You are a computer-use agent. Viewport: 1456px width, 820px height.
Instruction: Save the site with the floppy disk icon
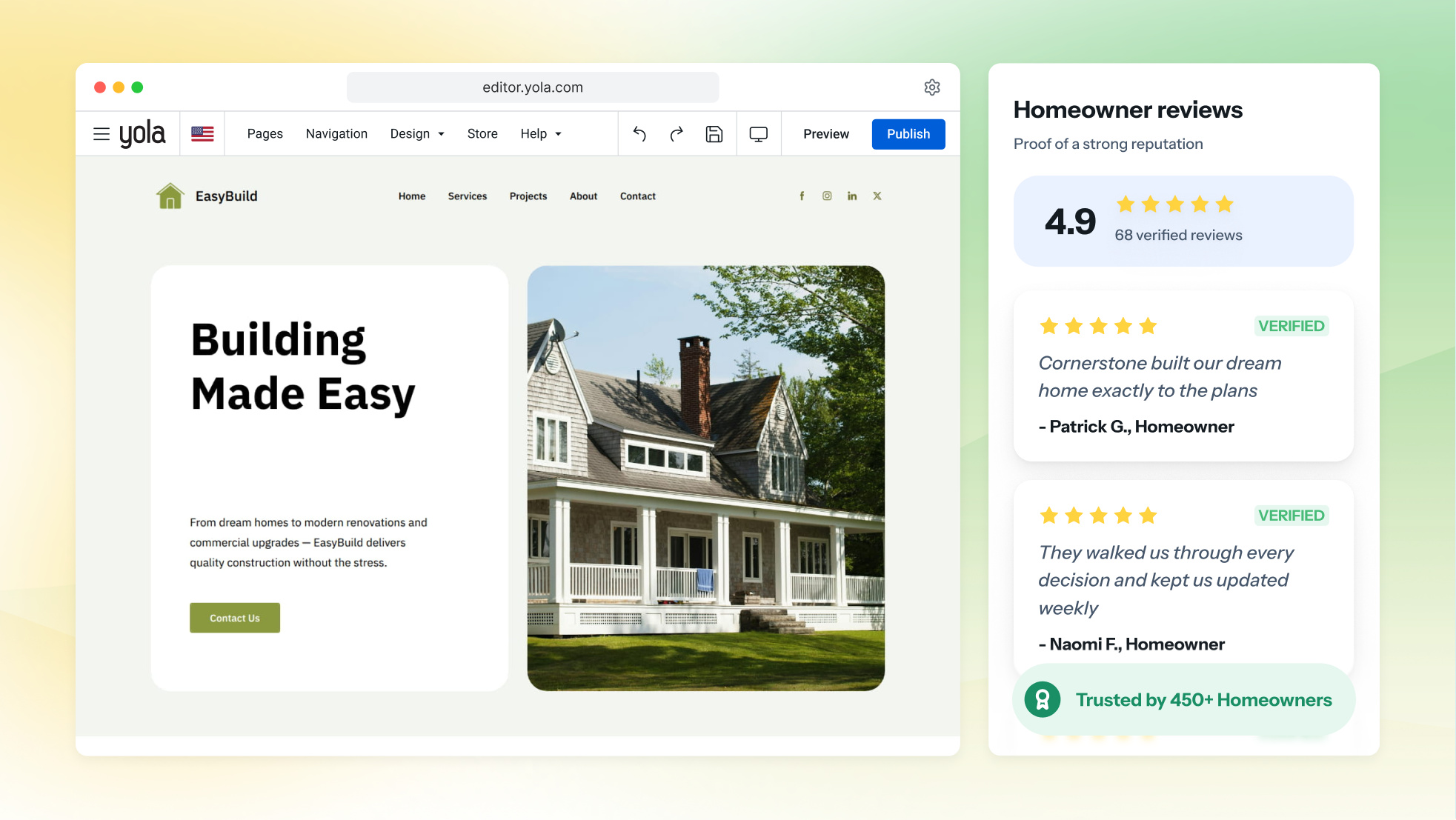pyautogui.click(x=714, y=134)
